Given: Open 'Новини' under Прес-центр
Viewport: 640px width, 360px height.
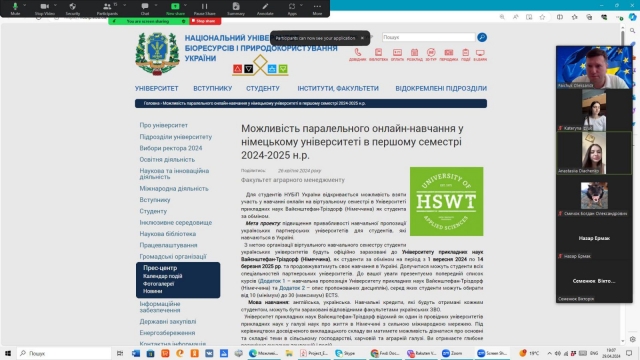Looking at the screenshot, I should [153, 291].
